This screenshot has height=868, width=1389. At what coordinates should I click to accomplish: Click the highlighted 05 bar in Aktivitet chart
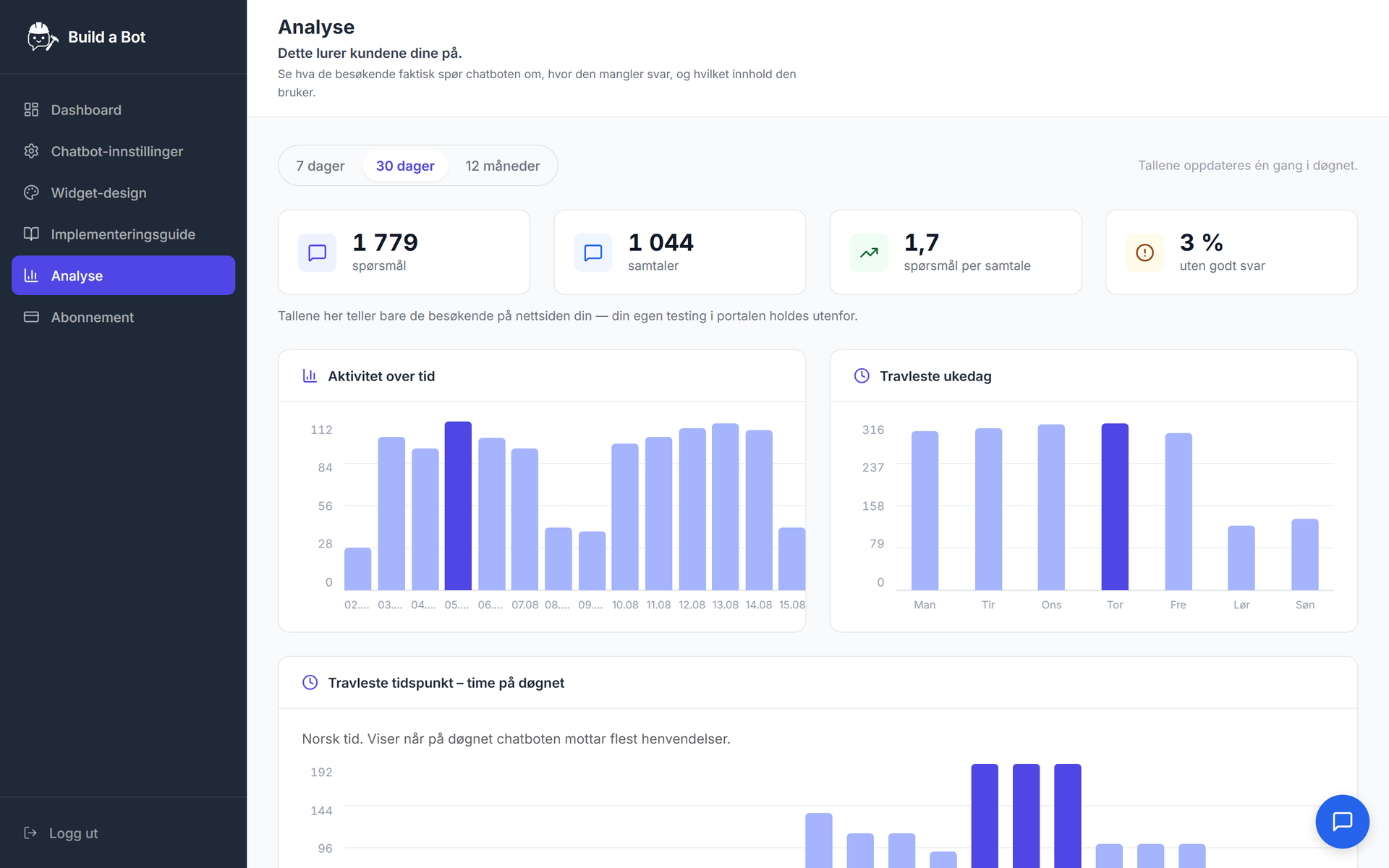click(458, 506)
